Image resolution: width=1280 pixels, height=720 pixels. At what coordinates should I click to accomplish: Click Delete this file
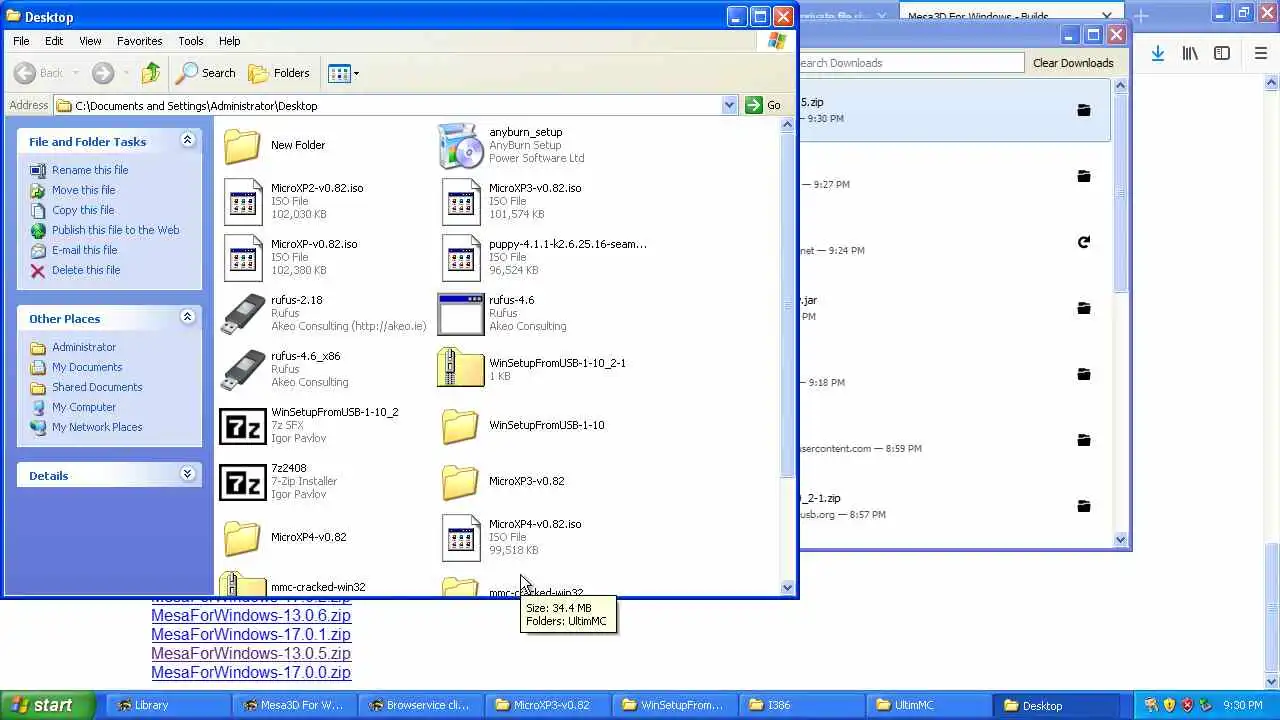point(86,270)
